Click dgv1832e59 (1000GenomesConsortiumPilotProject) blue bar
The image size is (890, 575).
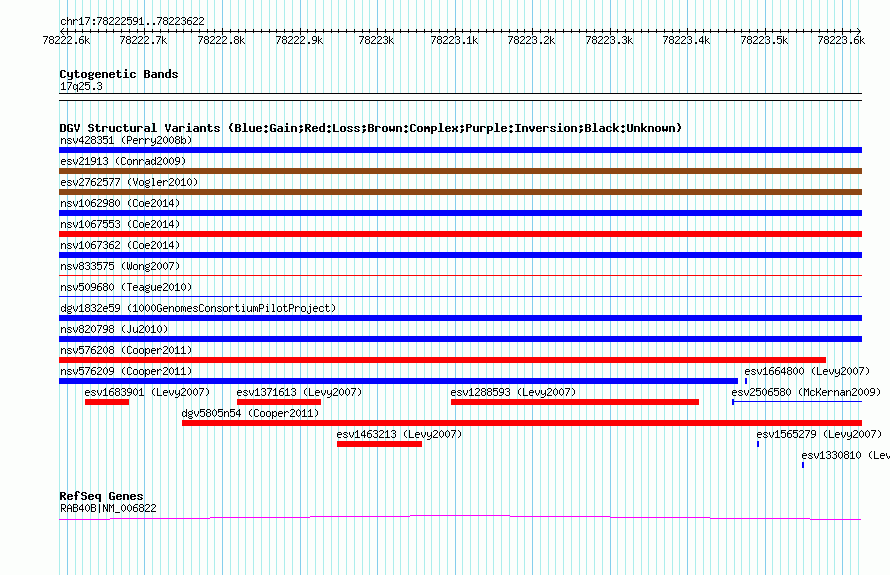(460, 318)
